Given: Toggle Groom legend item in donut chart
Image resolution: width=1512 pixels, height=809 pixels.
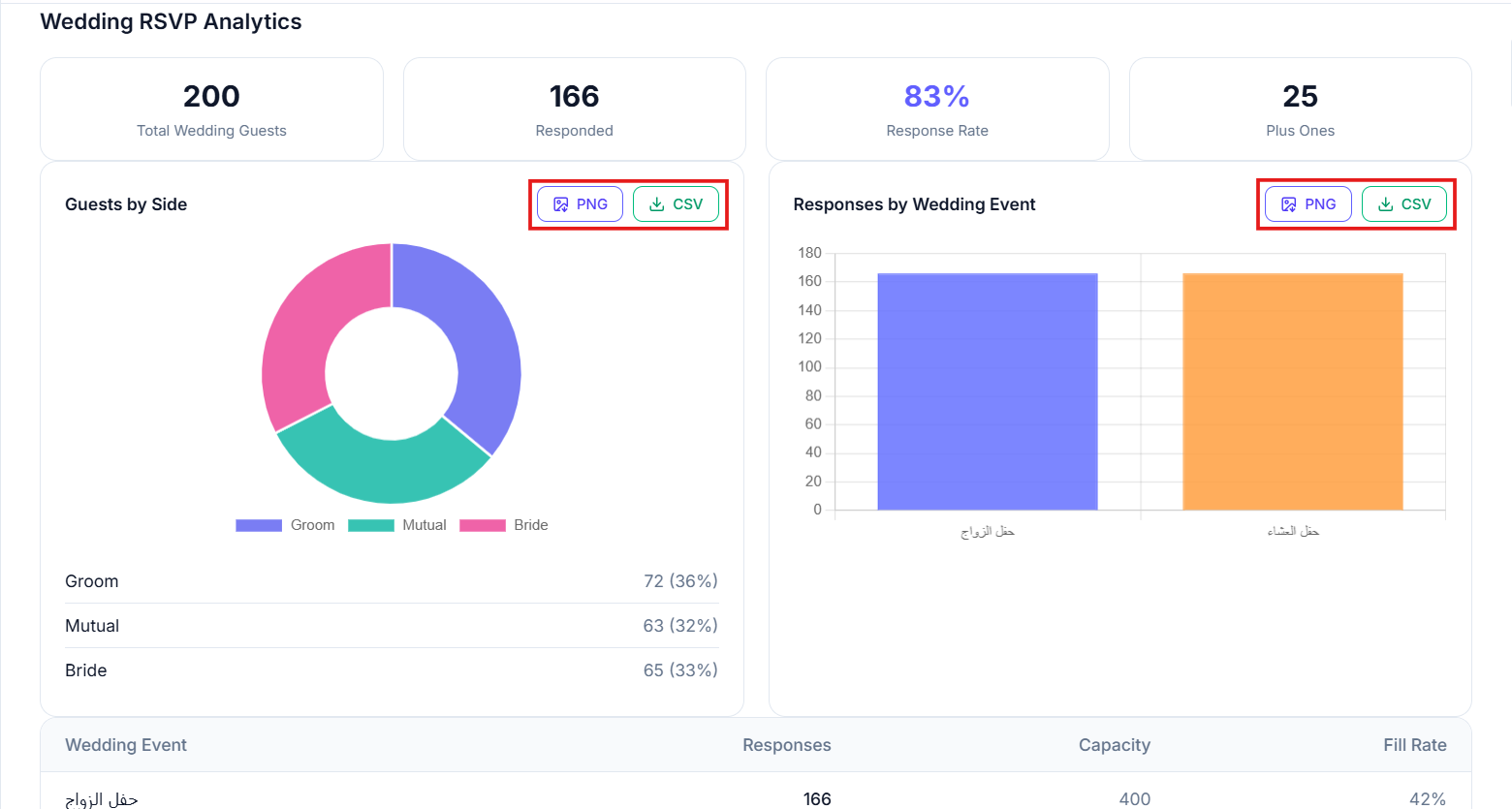Looking at the screenshot, I should (x=285, y=525).
